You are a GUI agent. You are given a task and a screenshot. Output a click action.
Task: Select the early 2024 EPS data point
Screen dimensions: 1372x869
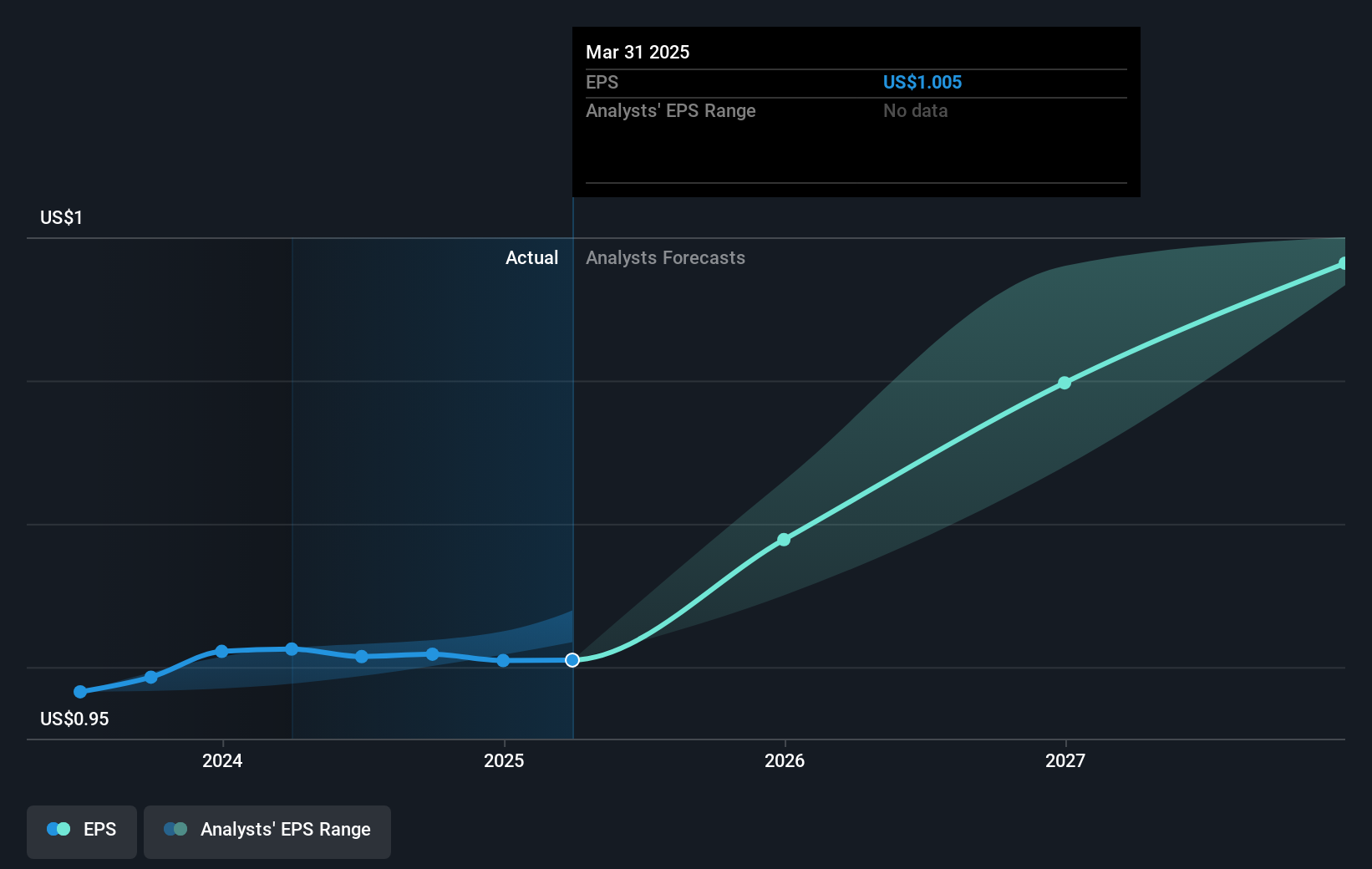[x=221, y=651]
